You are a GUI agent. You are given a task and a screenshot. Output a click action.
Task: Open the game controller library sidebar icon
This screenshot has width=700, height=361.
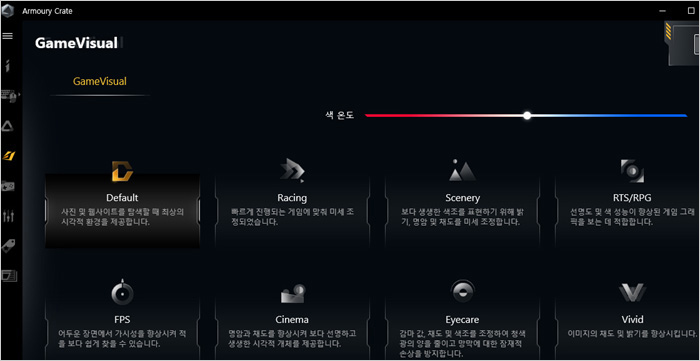8,186
